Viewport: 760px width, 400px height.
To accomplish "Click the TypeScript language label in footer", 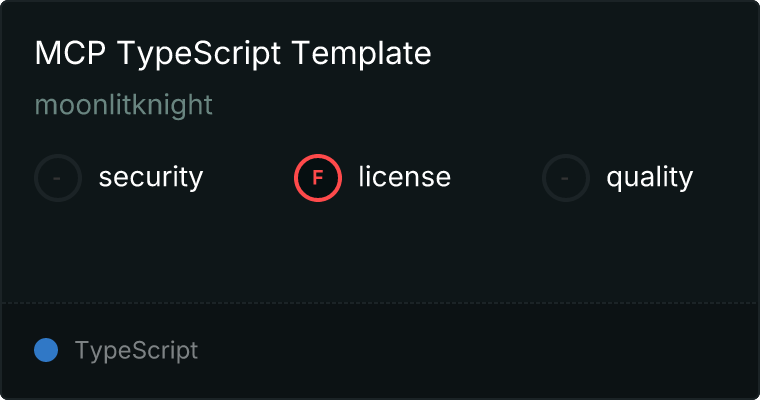I will [136, 351].
